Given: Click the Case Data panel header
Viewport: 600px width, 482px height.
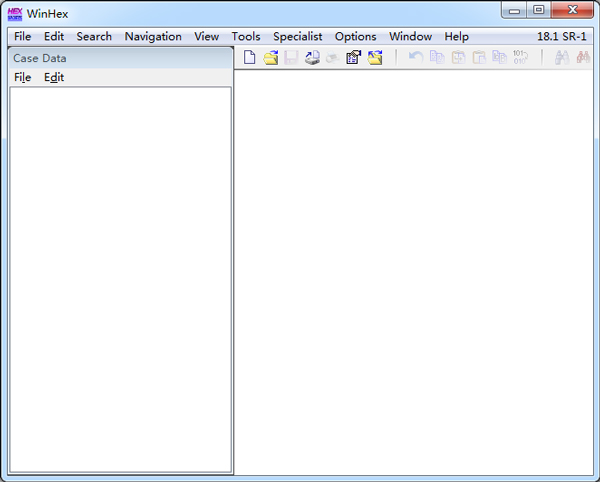Looking at the screenshot, I should [x=121, y=58].
